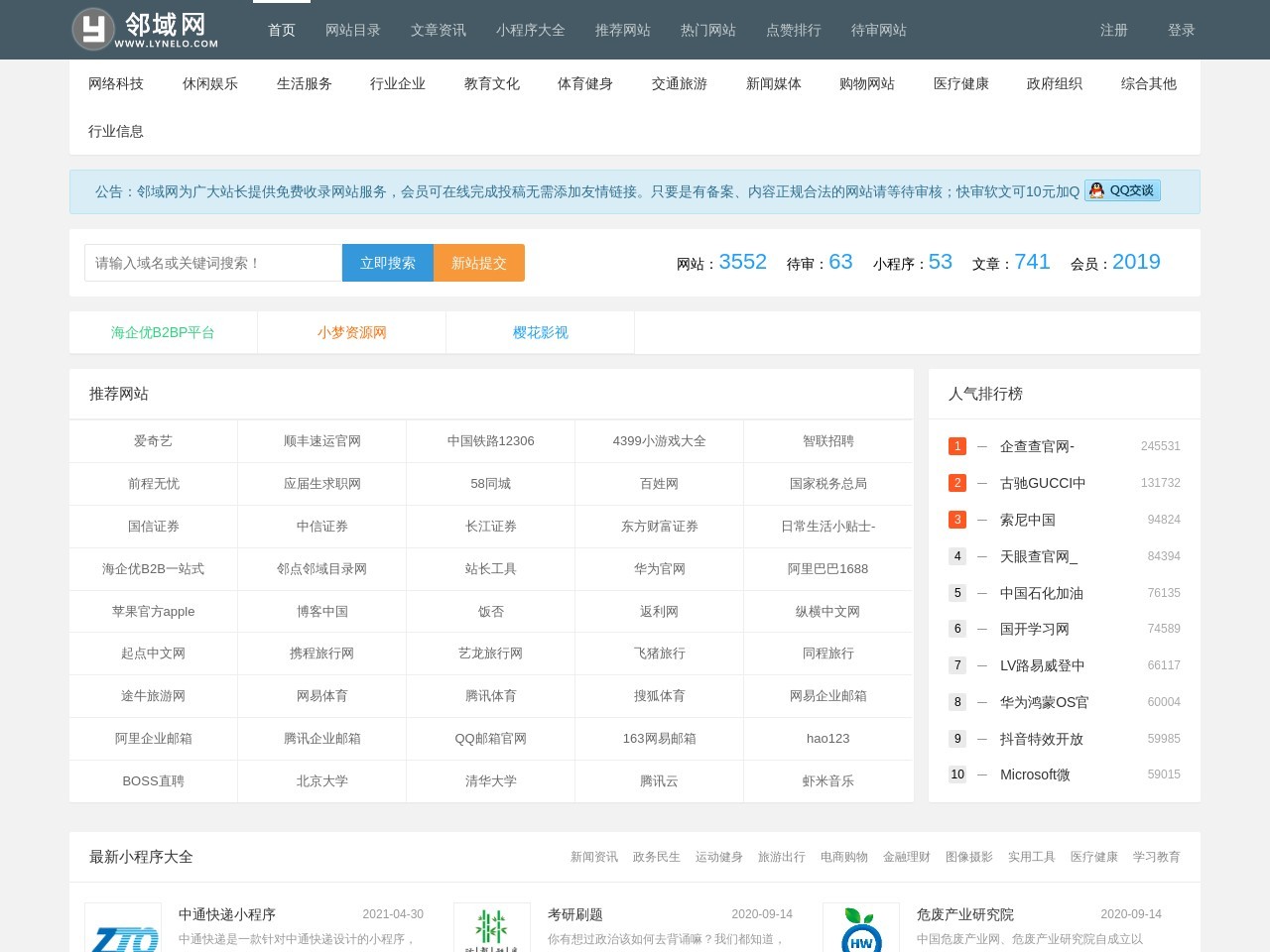Click the 立即搜索 search button
This screenshot has height=952, width=1270.
(387, 263)
